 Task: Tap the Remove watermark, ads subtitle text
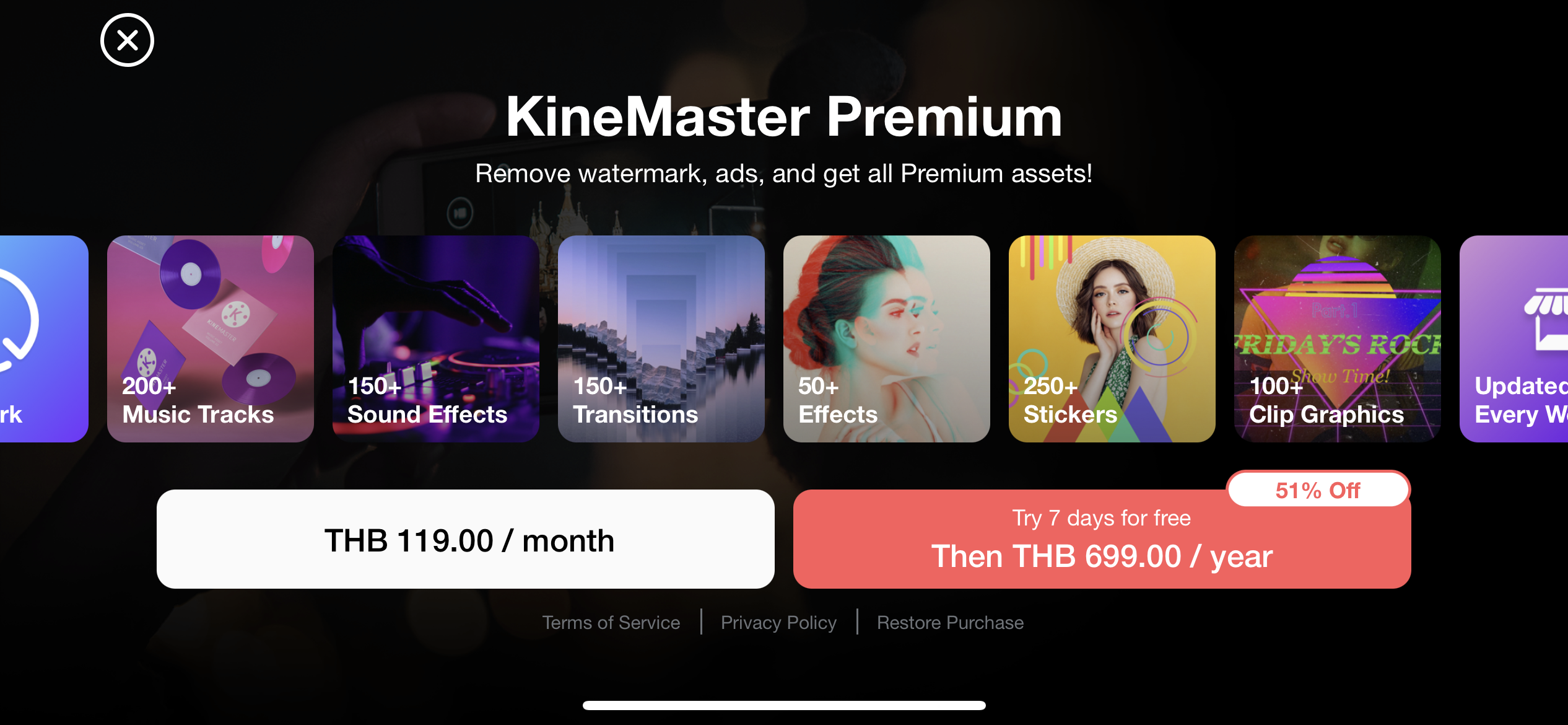[784, 174]
